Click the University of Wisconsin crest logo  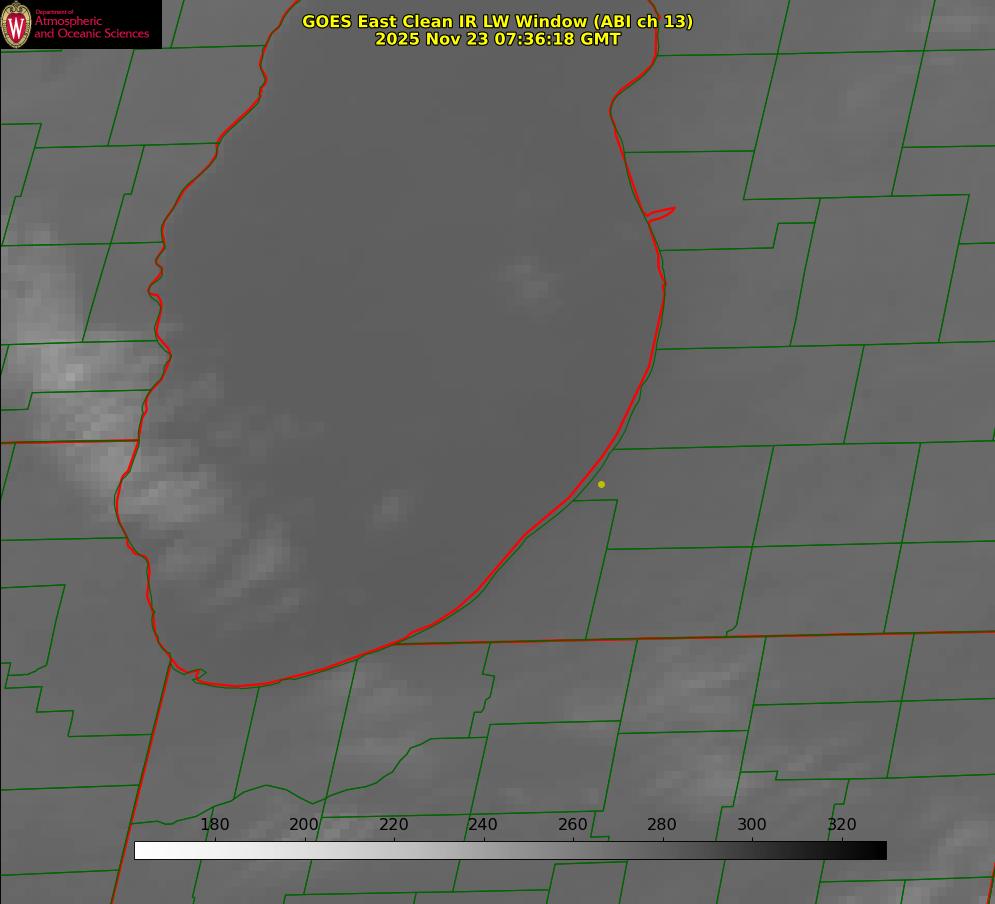[x=17, y=24]
